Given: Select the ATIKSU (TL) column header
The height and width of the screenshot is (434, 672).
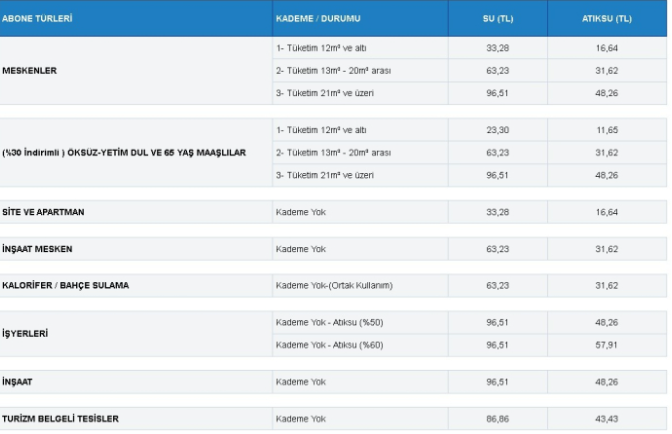Looking at the screenshot, I should click(x=607, y=19).
